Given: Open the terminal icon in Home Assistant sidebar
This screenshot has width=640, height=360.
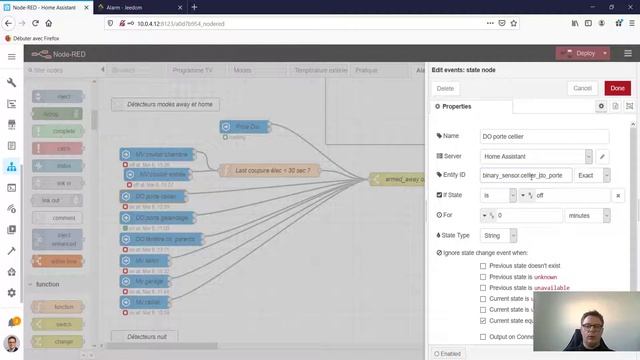Looking at the screenshot, I should [11, 188].
